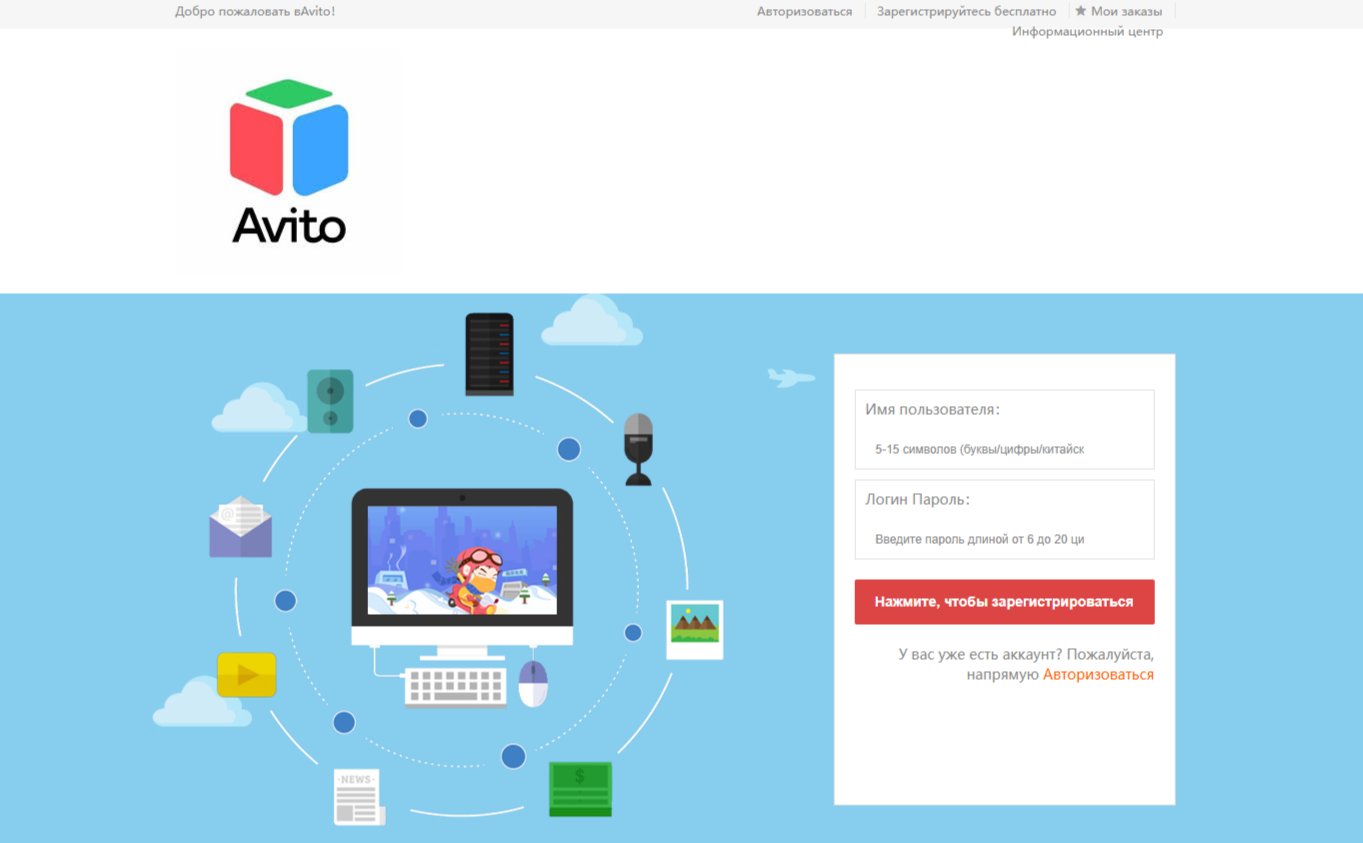The width and height of the screenshot is (1363, 843).
Task: Click the envelope email icon in the illustration
Action: 240,528
